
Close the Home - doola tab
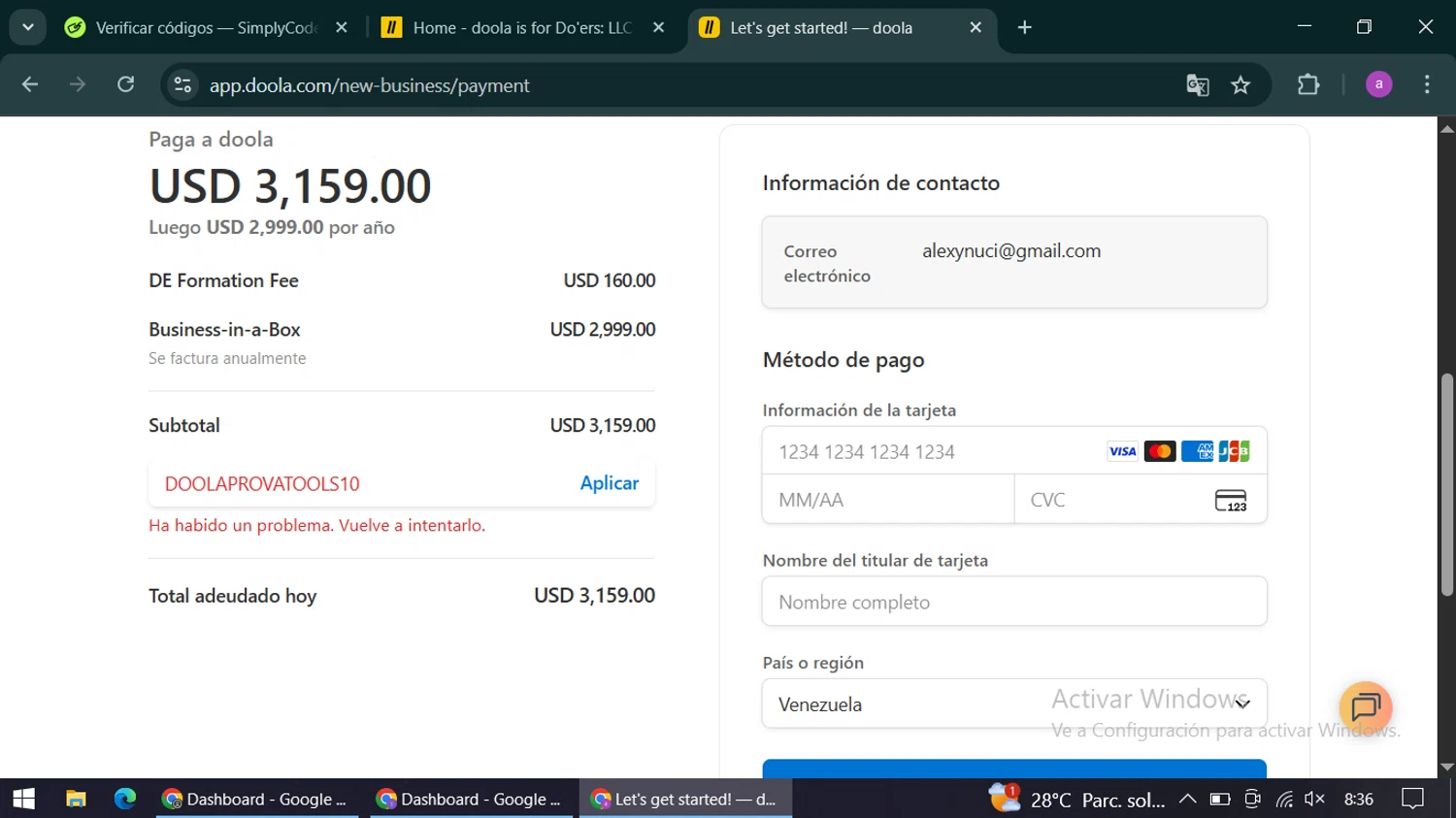click(659, 27)
